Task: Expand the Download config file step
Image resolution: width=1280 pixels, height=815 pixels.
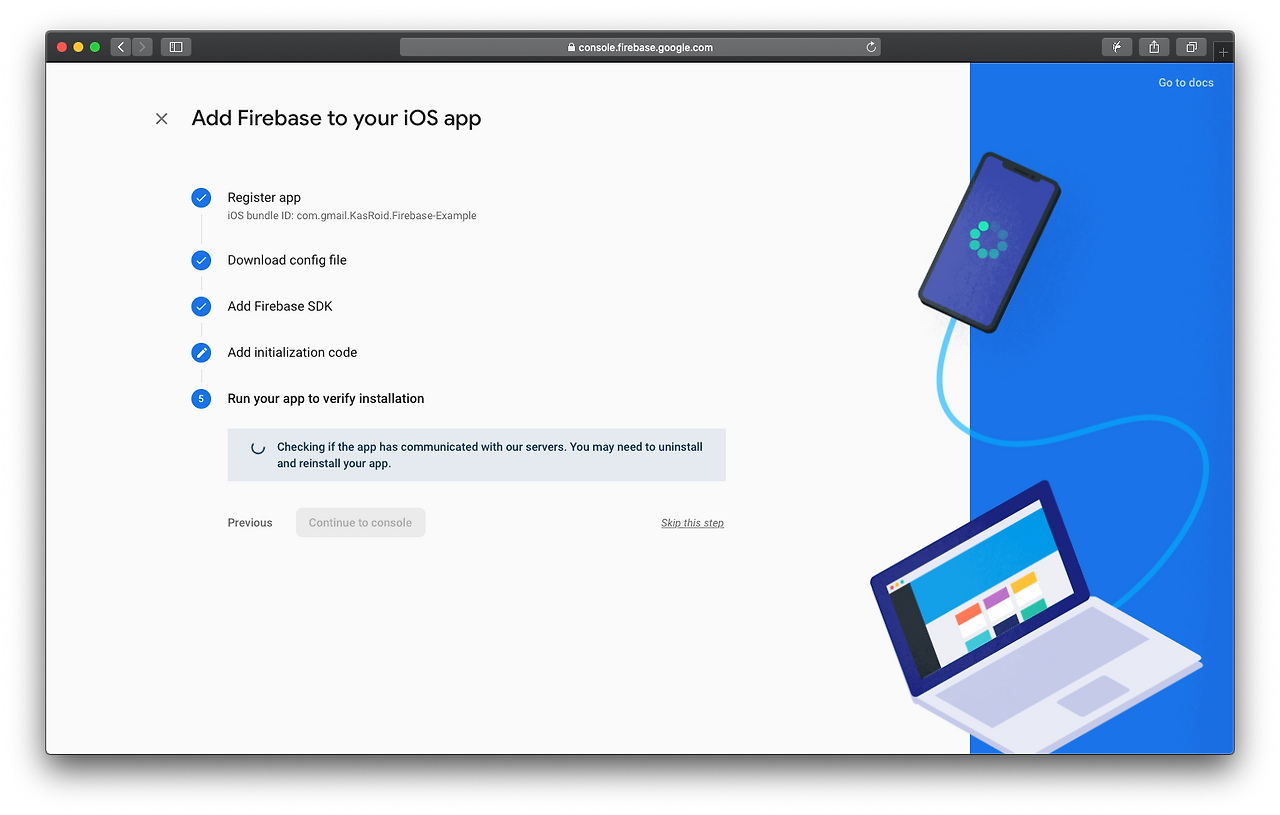Action: pos(287,260)
